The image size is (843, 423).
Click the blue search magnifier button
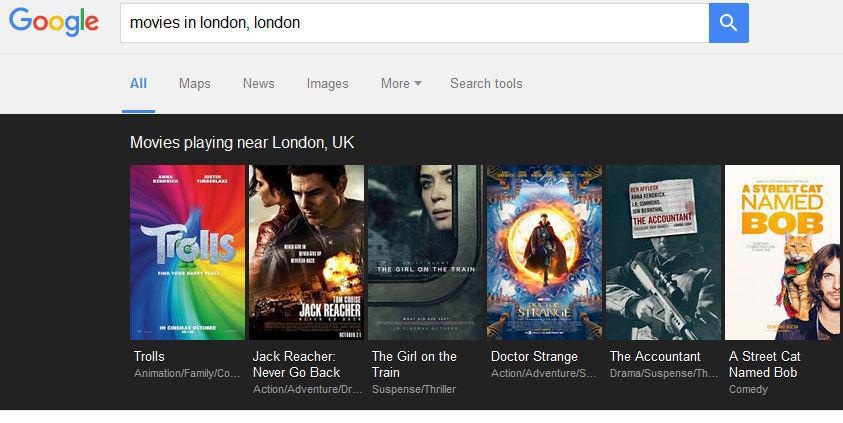[728, 23]
